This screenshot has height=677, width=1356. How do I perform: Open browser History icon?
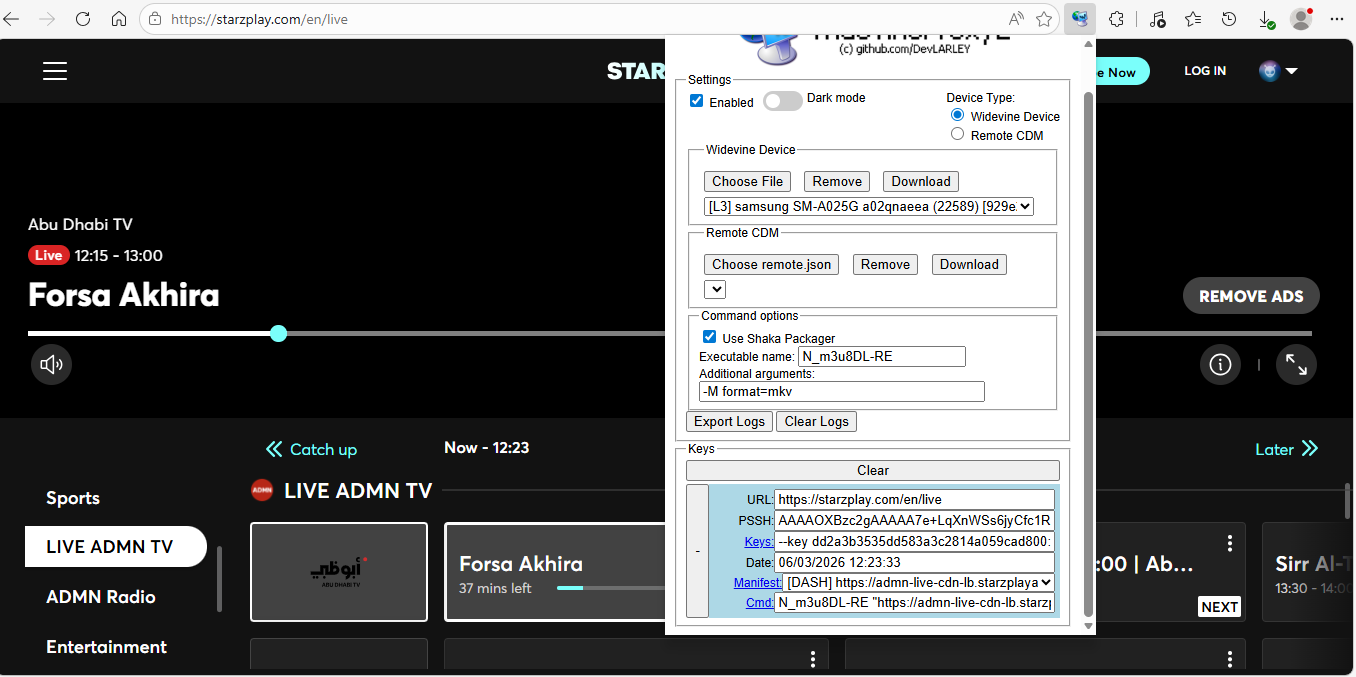coord(1229,19)
